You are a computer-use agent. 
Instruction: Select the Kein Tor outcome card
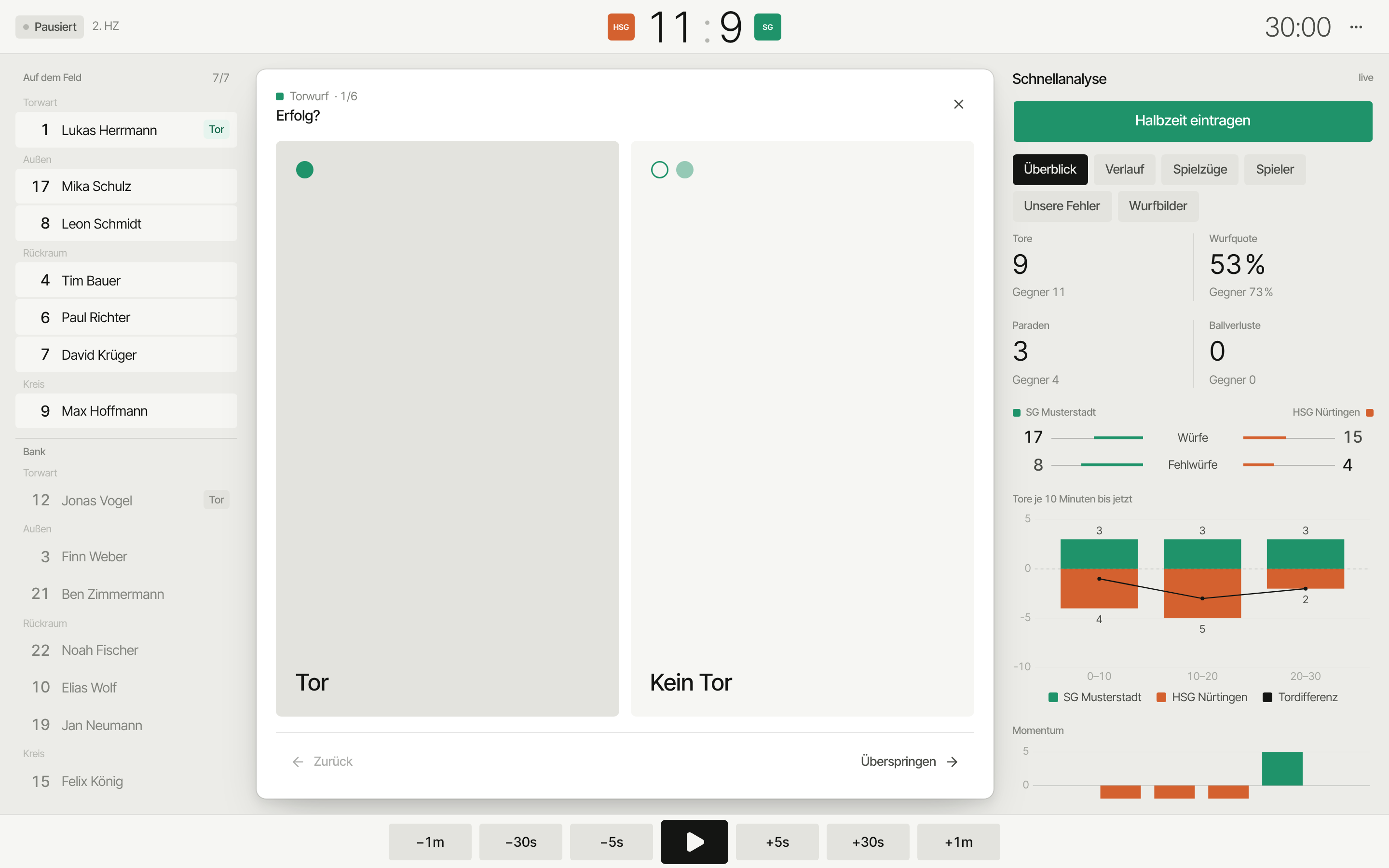point(802,428)
